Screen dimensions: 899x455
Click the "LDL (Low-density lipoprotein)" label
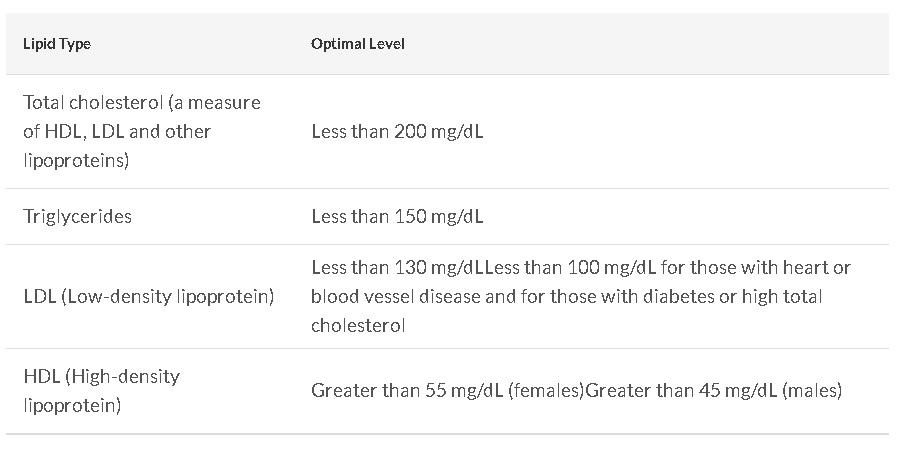pos(149,297)
